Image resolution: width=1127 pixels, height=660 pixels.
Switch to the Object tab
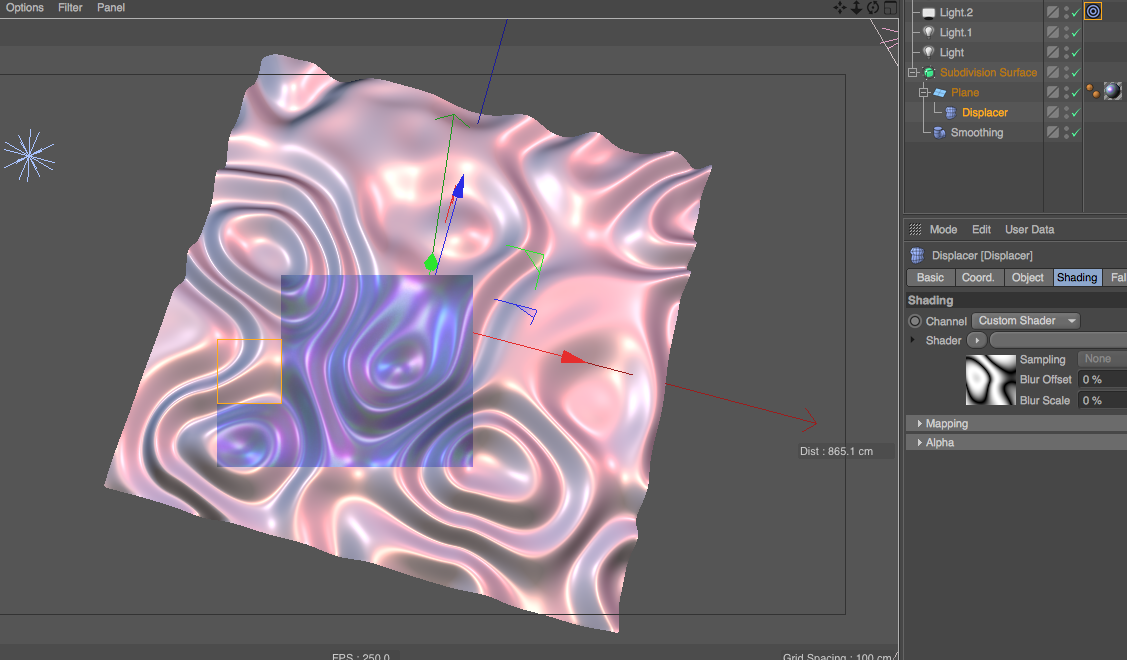[x=1027, y=278]
